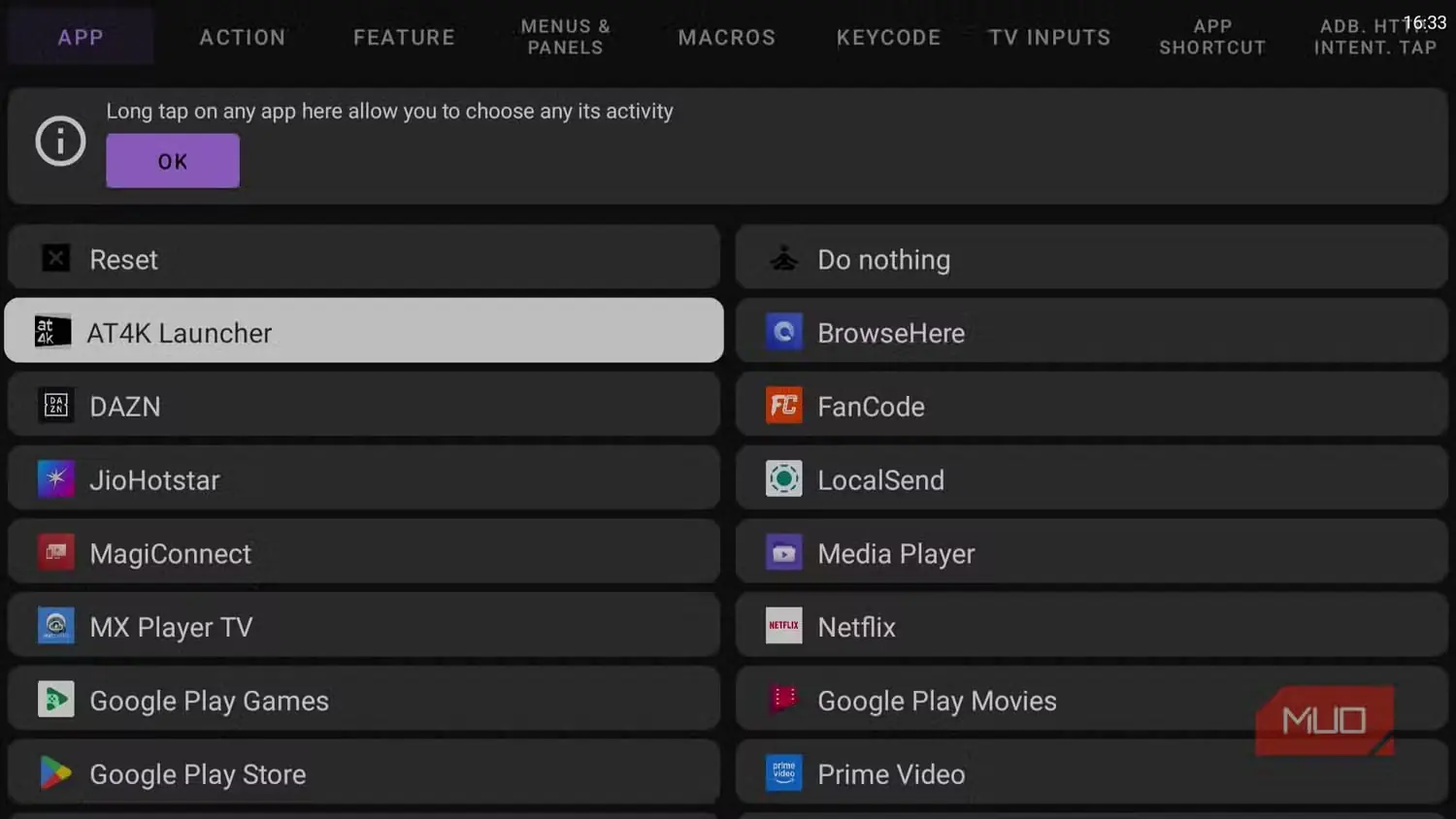Open the ACTION tab
1456x819 pixels.
coord(243,37)
